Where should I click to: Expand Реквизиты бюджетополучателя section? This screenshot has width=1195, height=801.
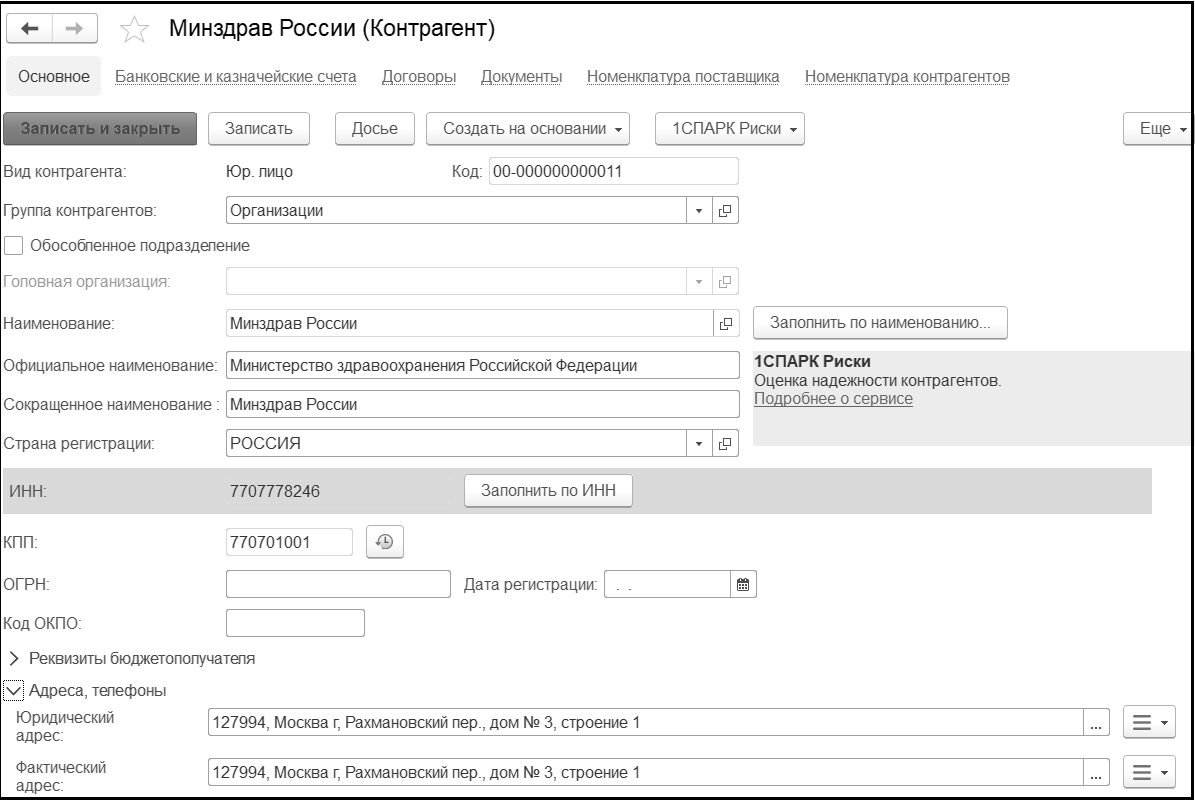click(14, 658)
